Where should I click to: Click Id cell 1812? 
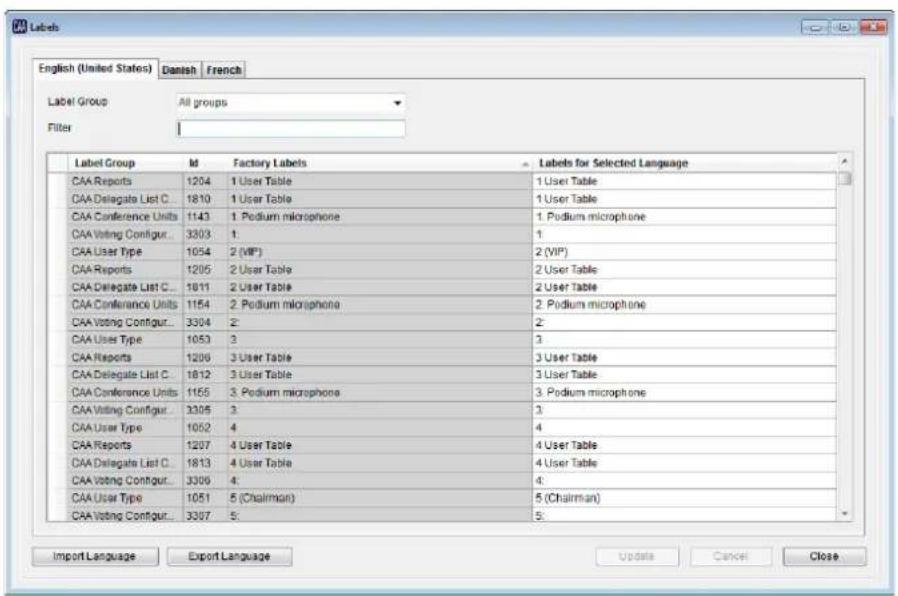205,374
